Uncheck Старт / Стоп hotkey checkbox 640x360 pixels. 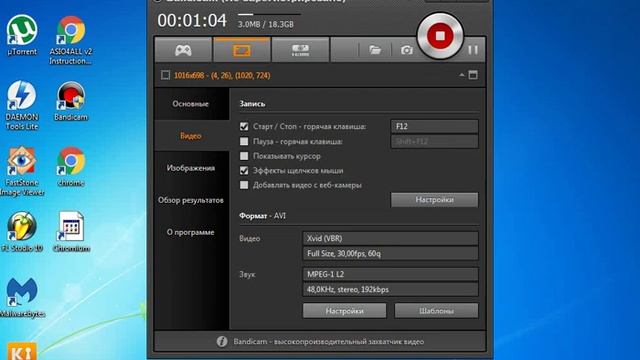pos(244,127)
